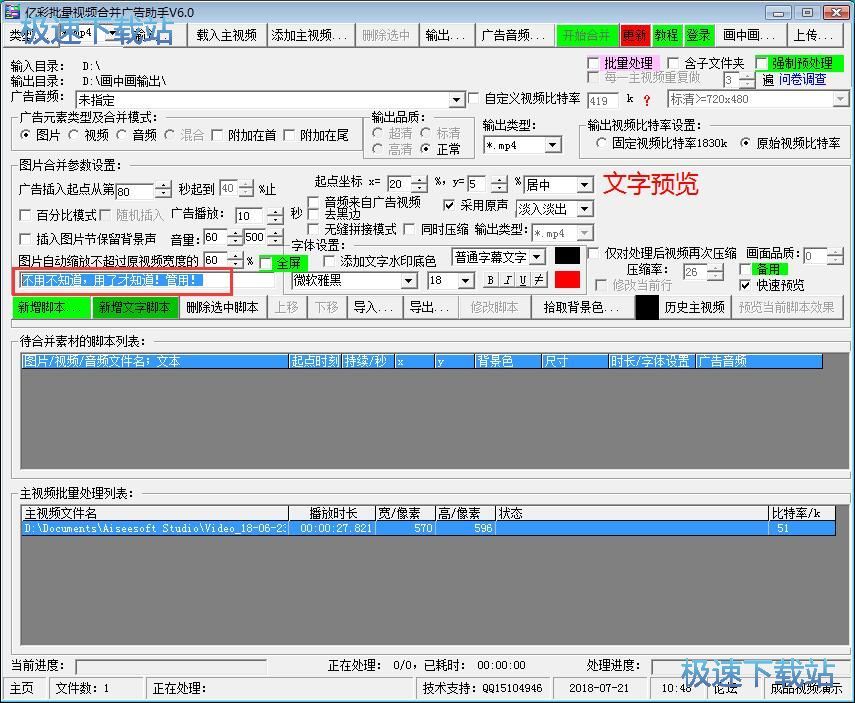Image resolution: width=855 pixels, height=703 pixels.
Task: Click the Underline (U) font style button
Action: 523,281
